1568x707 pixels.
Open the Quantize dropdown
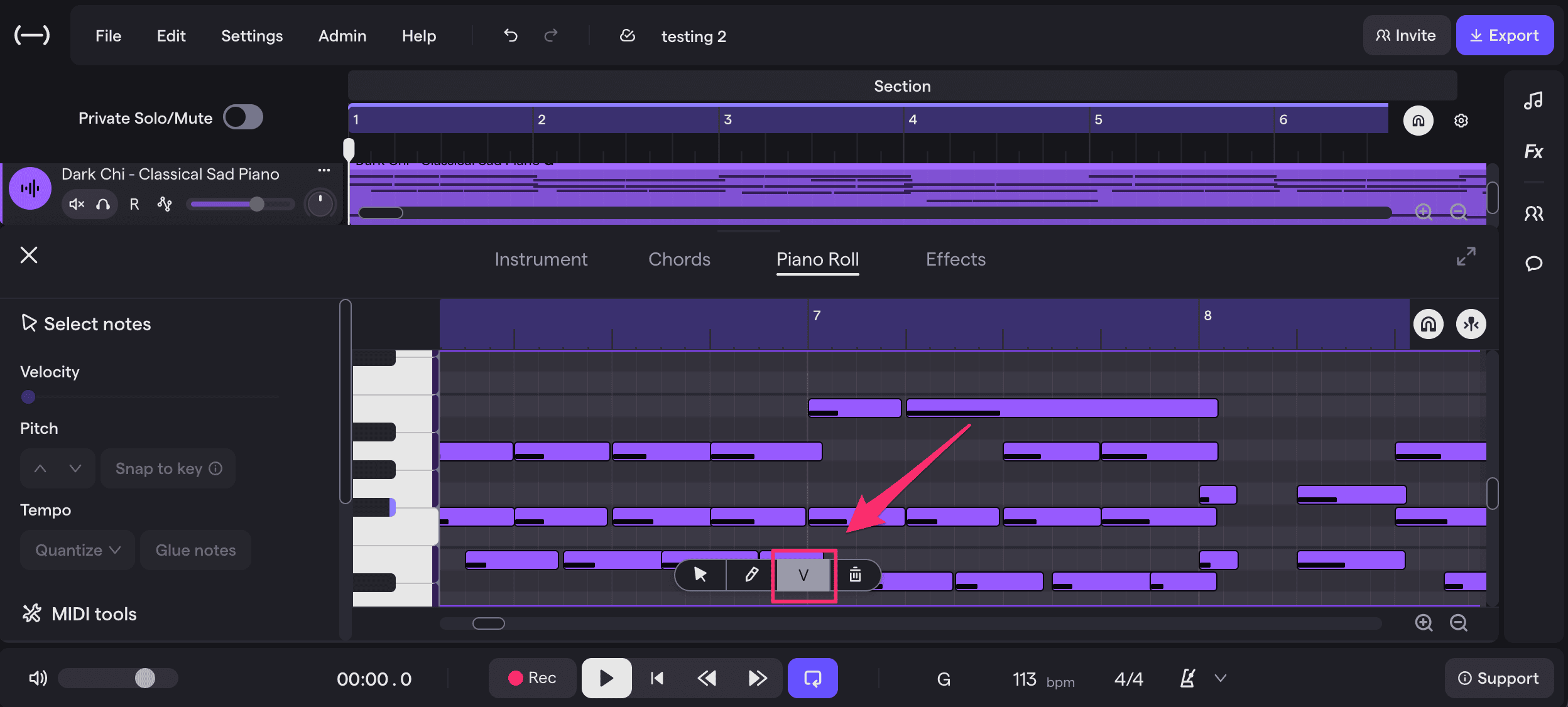(77, 550)
